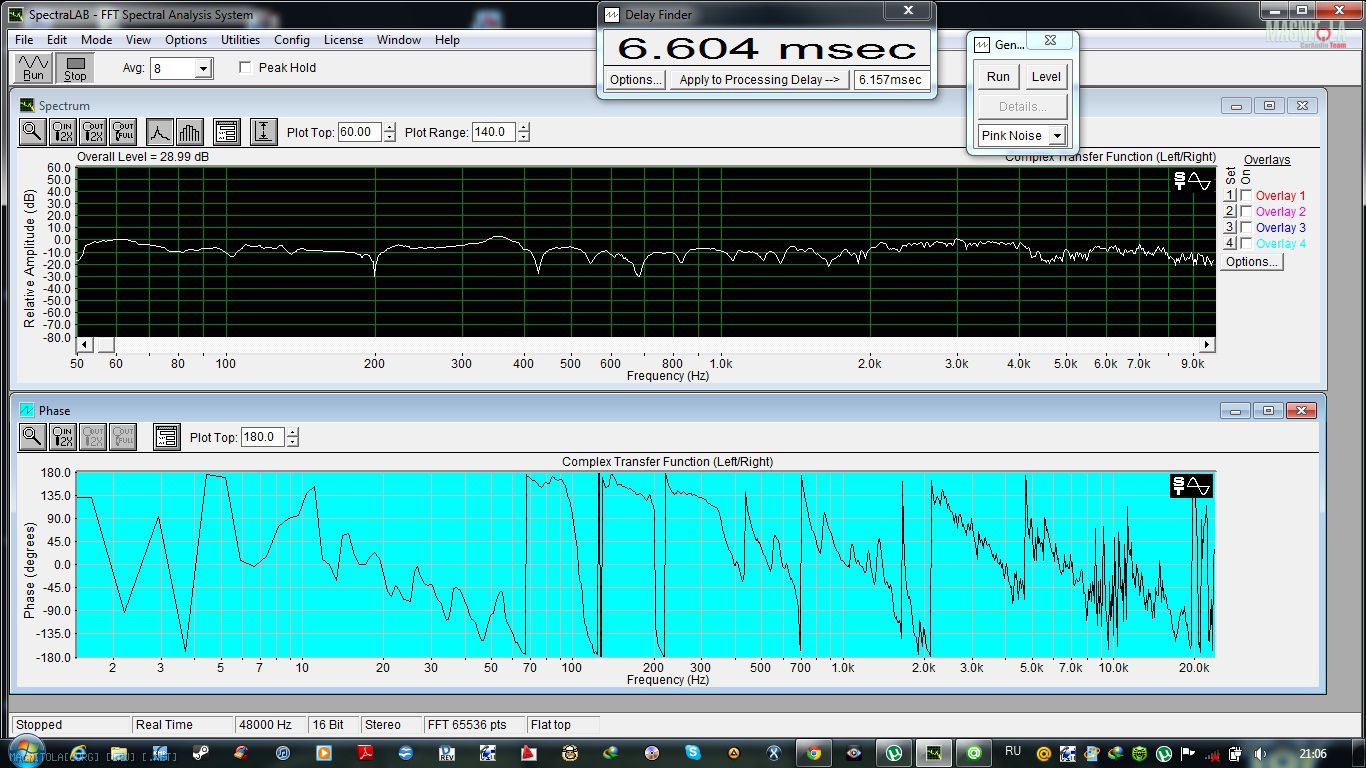This screenshot has width=1366, height=768.
Task: Zoom in 2X on Phase plot
Action: (63, 436)
